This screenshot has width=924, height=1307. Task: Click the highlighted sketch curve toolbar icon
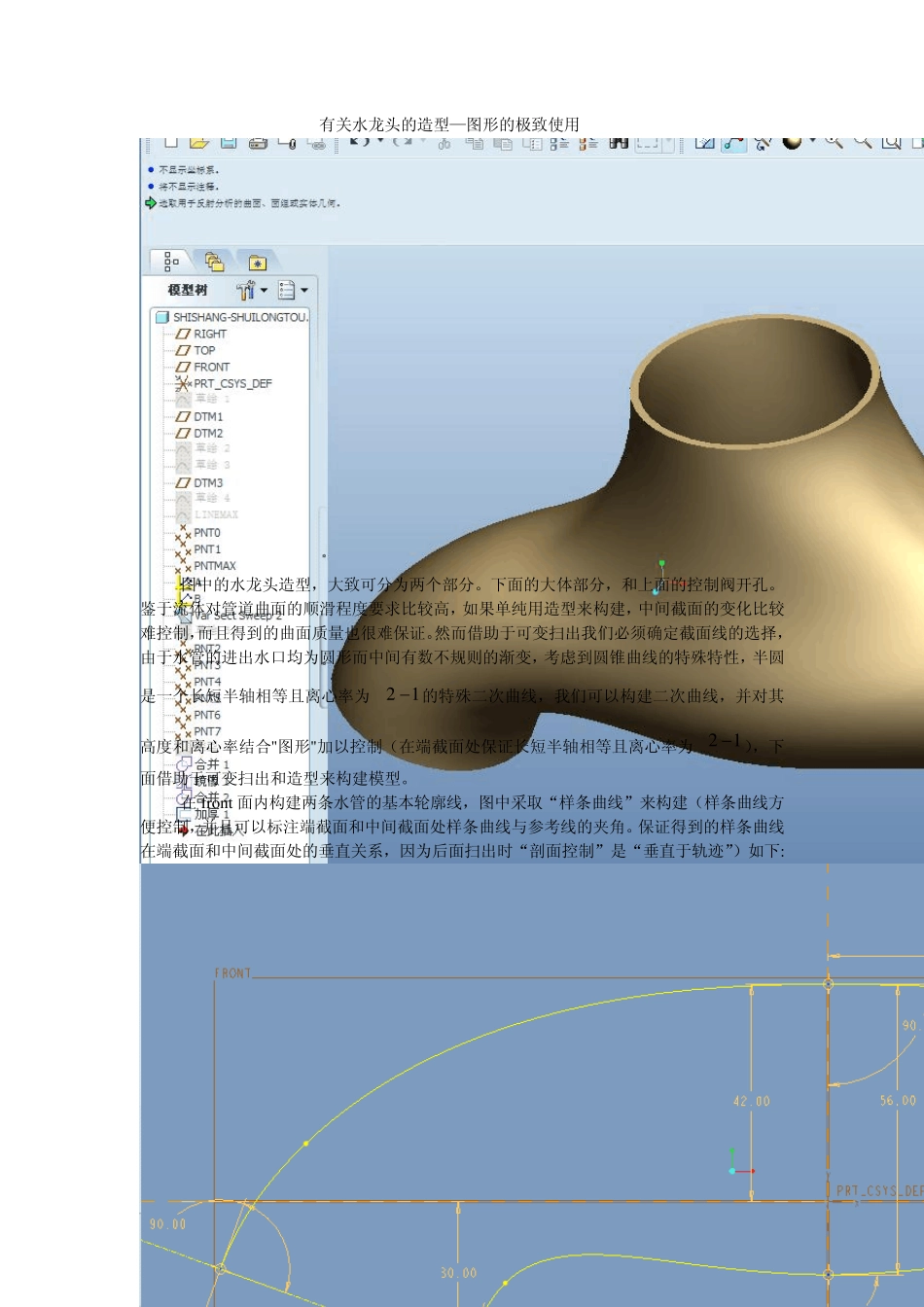click(734, 143)
